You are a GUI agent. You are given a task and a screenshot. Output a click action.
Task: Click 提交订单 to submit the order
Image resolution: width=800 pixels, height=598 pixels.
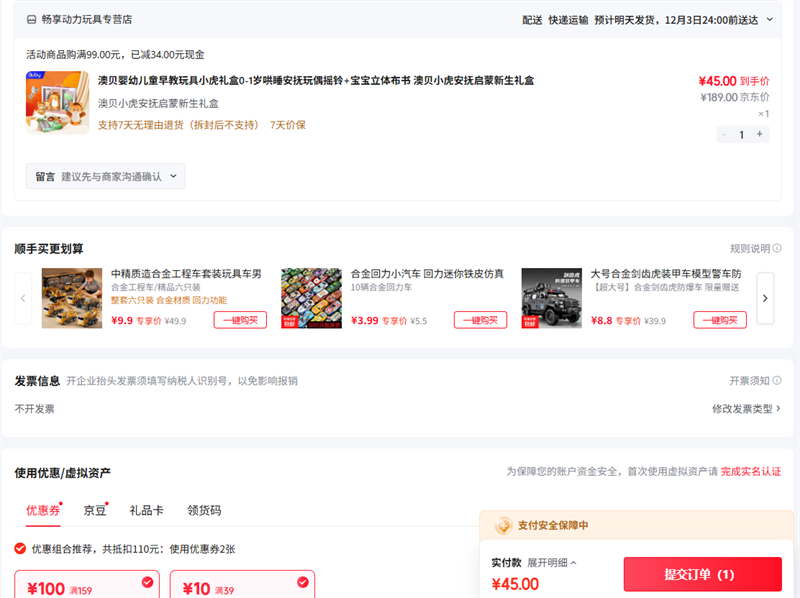(702, 574)
